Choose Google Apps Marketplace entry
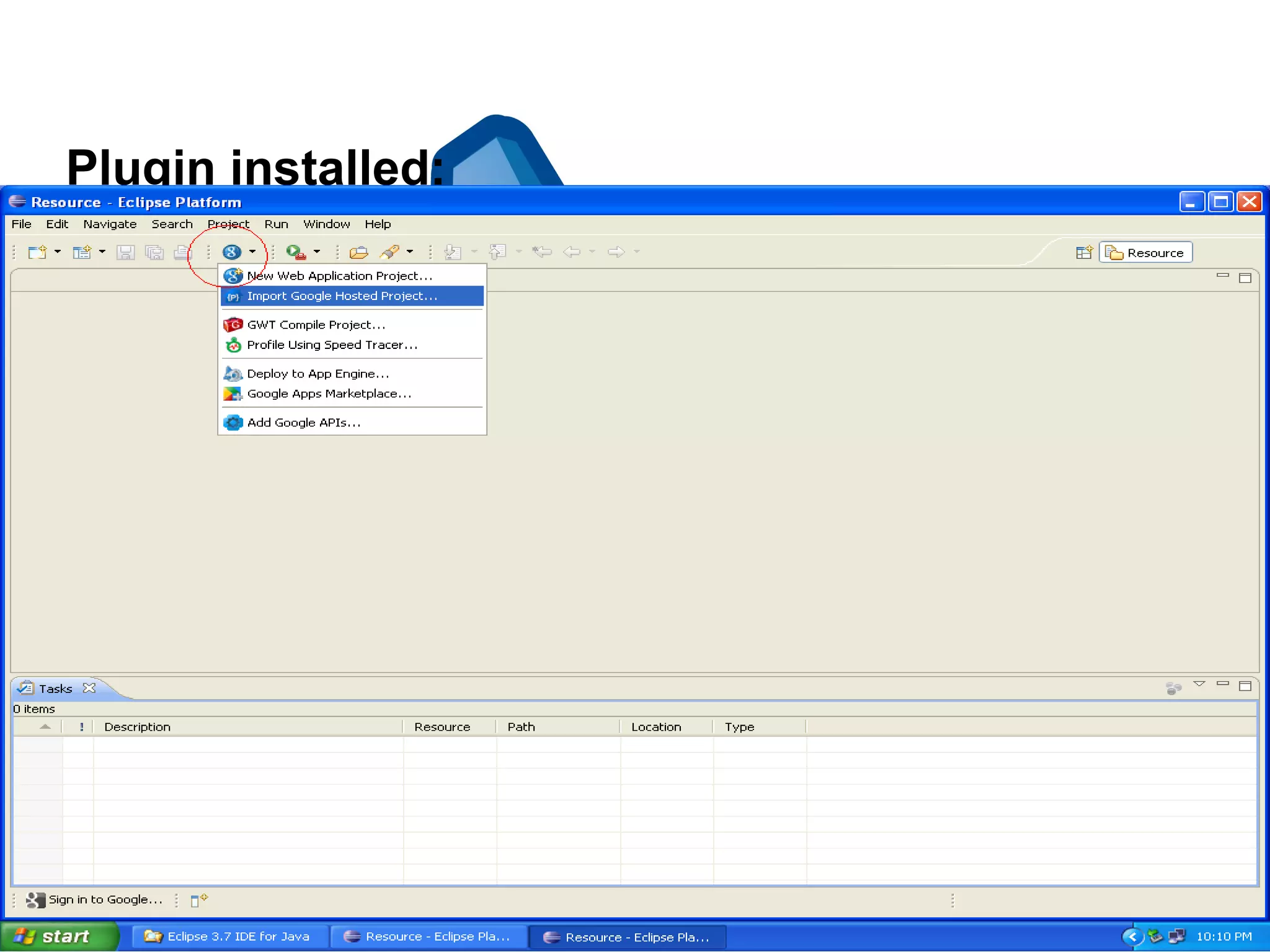The width and height of the screenshot is (1270, 952). pos(352,394)
